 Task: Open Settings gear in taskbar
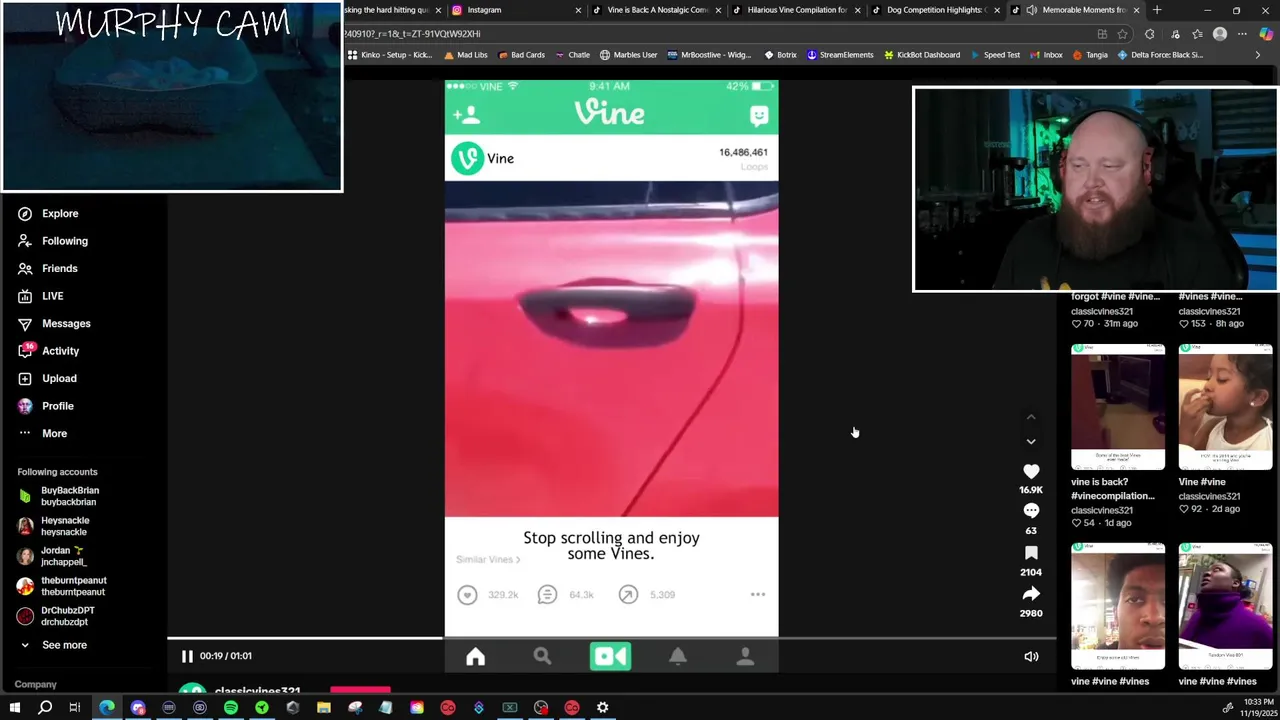pos(603,708)
